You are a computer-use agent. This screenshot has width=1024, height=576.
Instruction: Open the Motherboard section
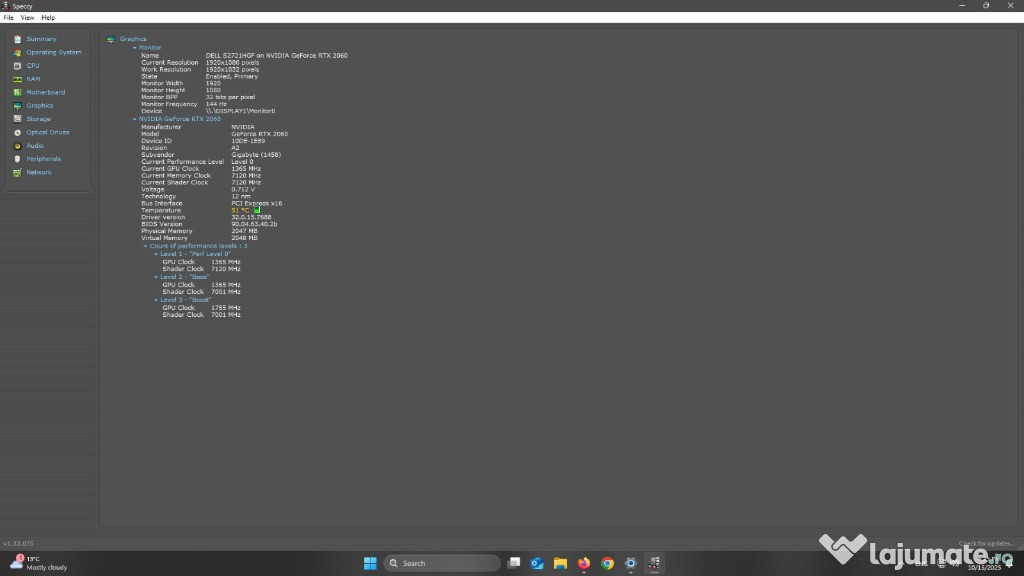[45, 92]
